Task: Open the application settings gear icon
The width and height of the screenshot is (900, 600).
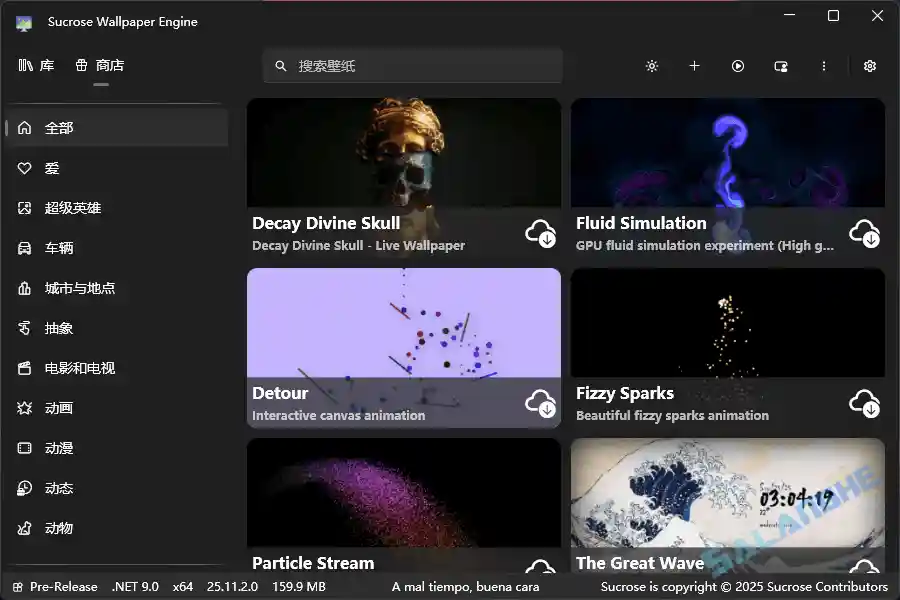Action: click(869, 66)
